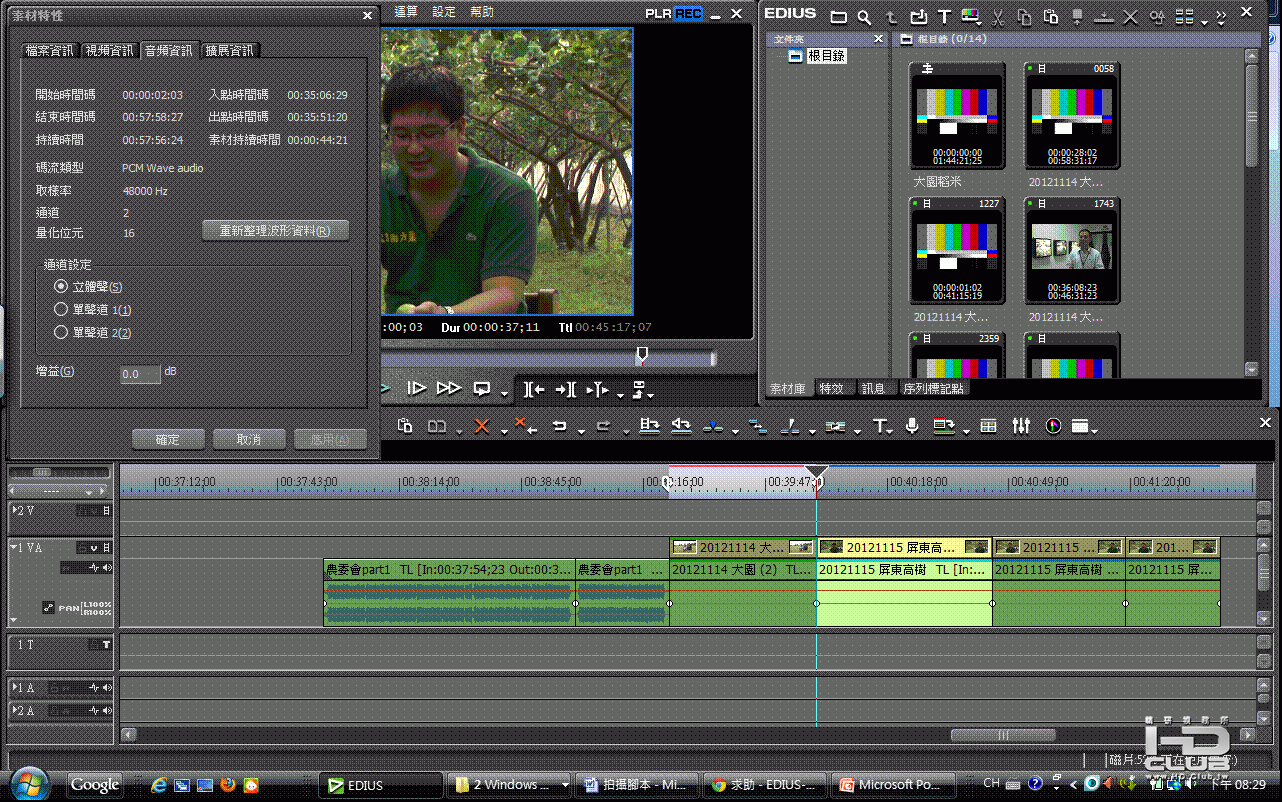Open dropdown beside the bin view mode icon
Viewport: 1282px width, 802px height.
click(x=1203, y=21)
